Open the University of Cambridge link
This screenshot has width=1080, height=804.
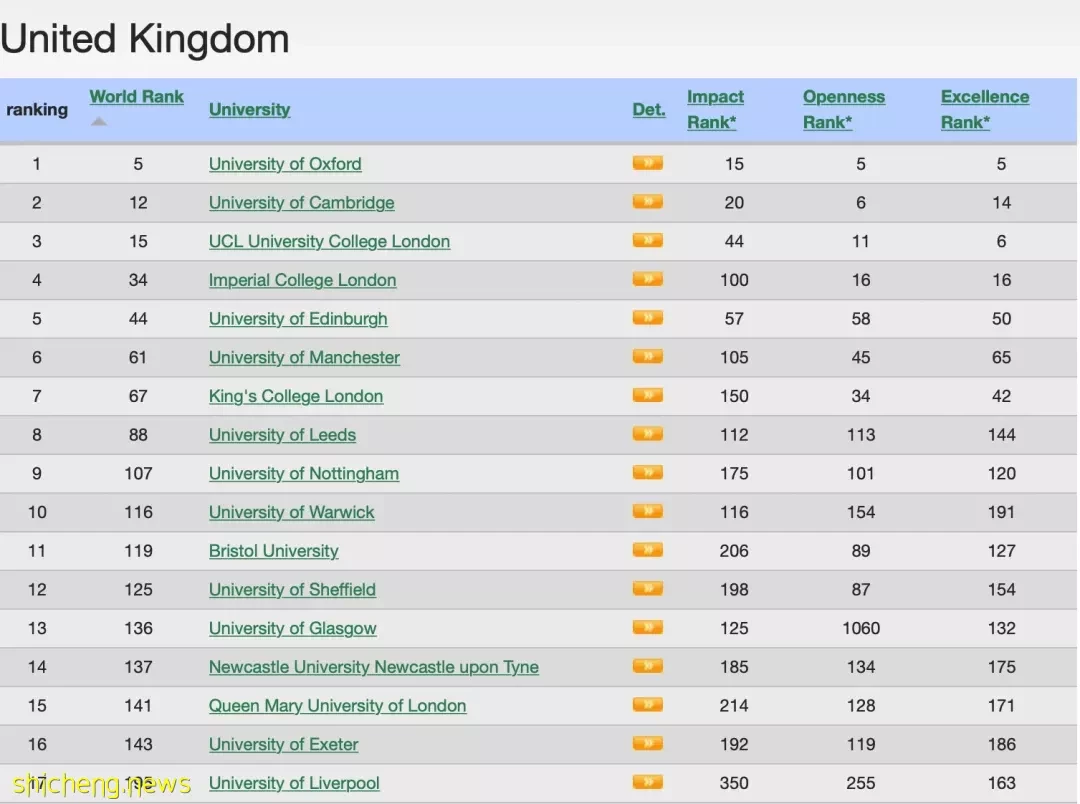[302, 203]
